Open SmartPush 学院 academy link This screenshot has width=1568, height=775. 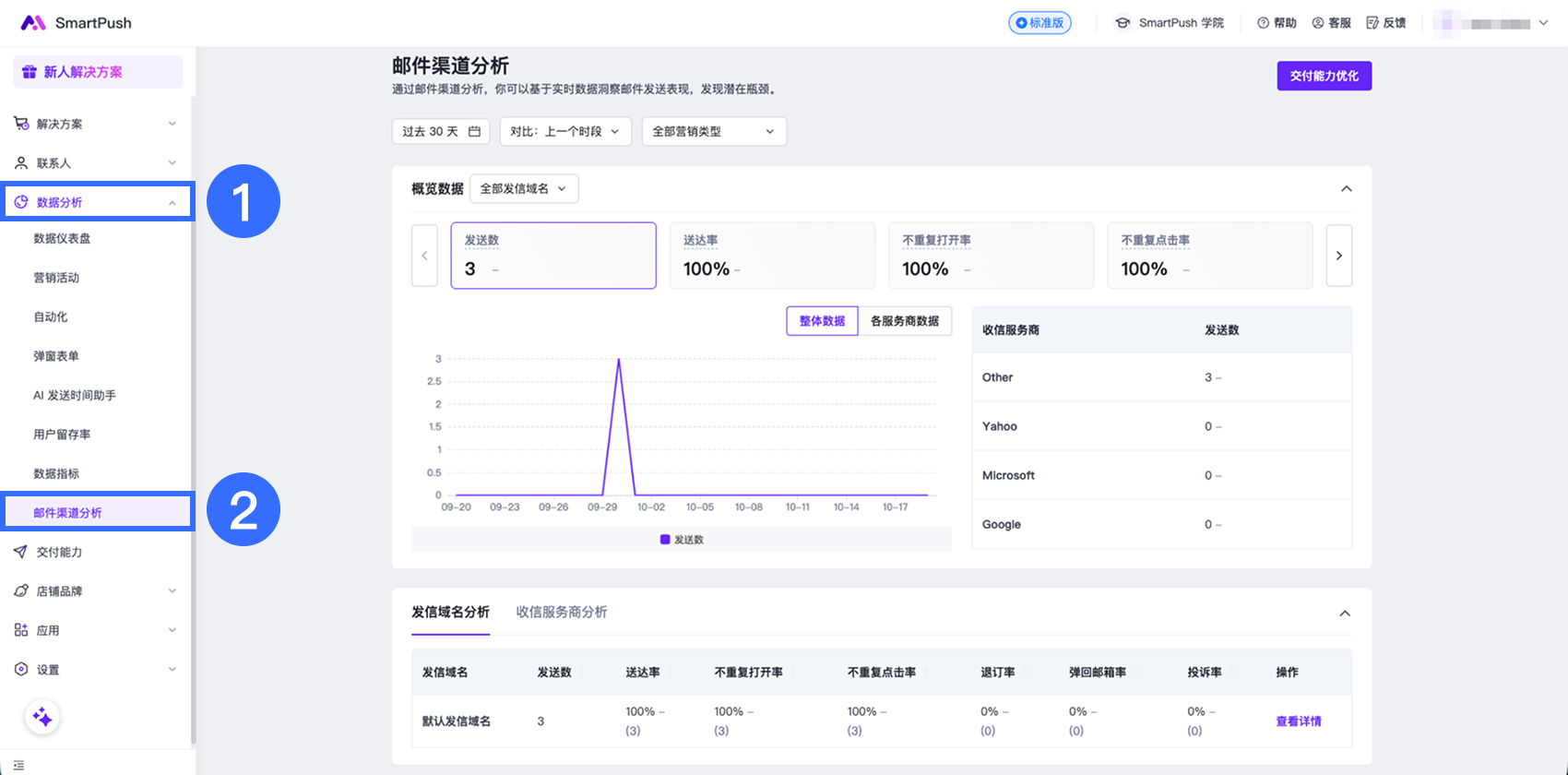click(x=1170, y=23)
